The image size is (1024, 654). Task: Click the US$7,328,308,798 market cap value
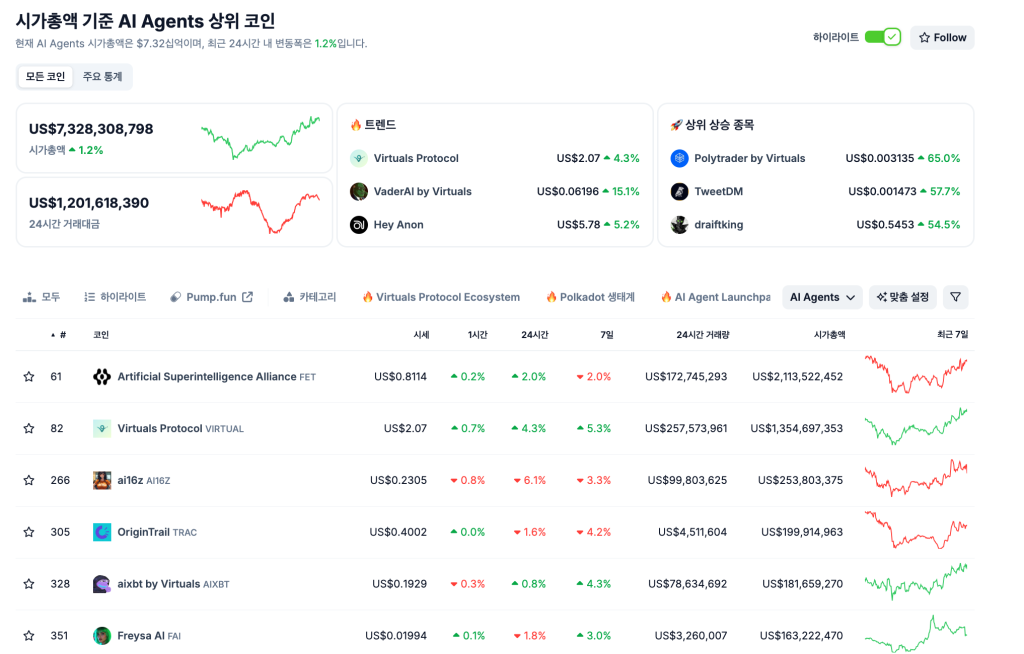pyautogui.click(x=91, y=129)
